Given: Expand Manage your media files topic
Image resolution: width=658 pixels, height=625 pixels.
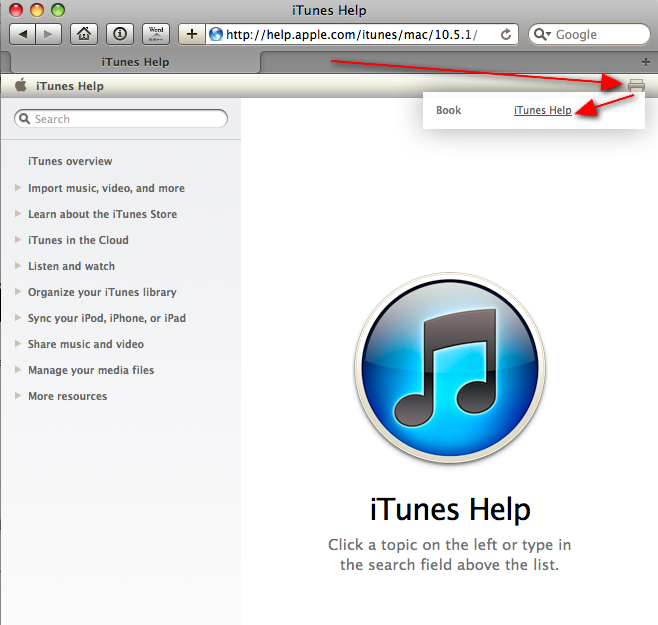Looking at the screenshot, I should click(18, 370).
